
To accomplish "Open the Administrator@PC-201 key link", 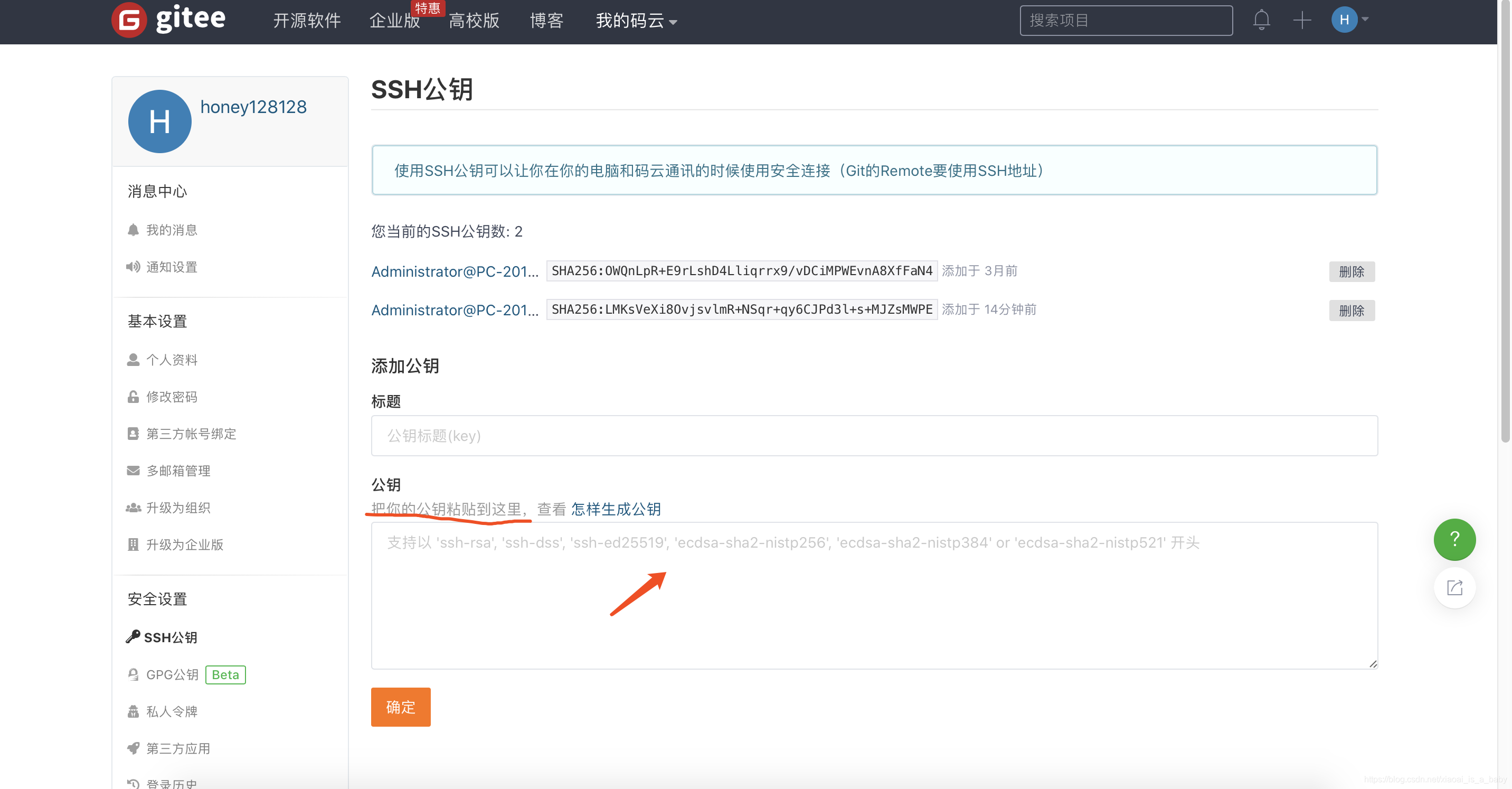I will point(455,271).
